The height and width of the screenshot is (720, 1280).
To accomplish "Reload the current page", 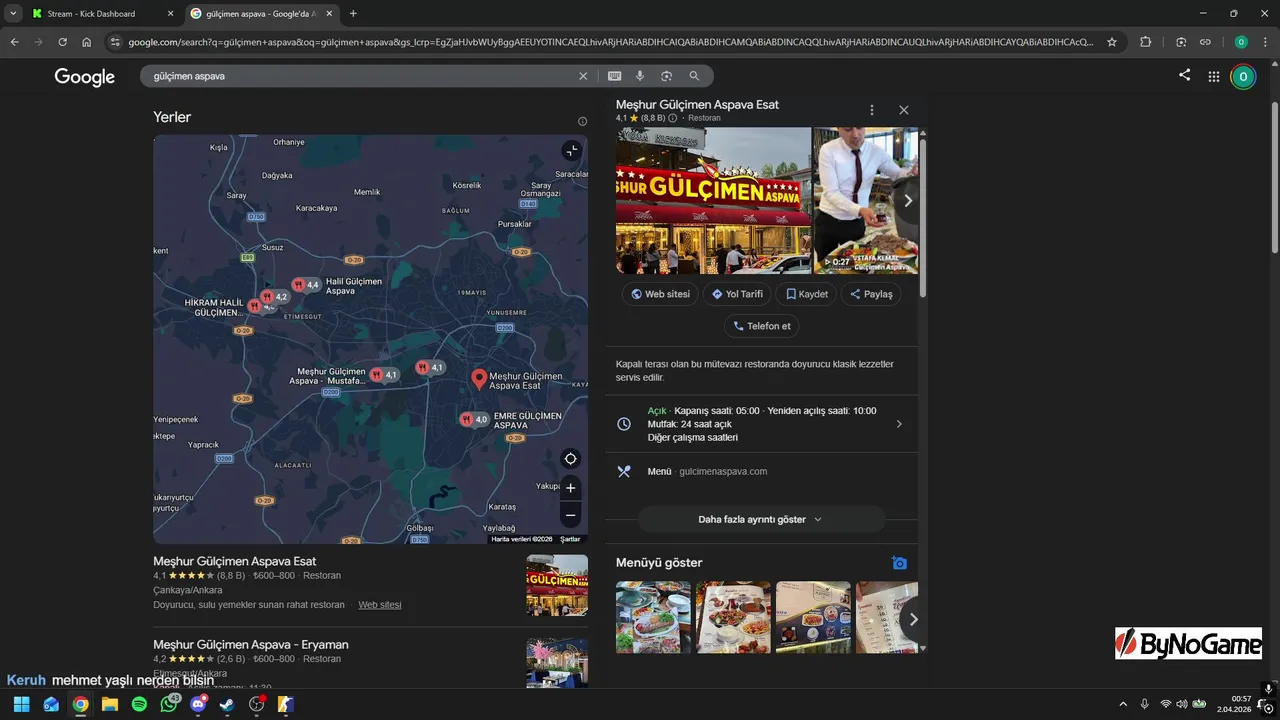I will coord(62,42).
